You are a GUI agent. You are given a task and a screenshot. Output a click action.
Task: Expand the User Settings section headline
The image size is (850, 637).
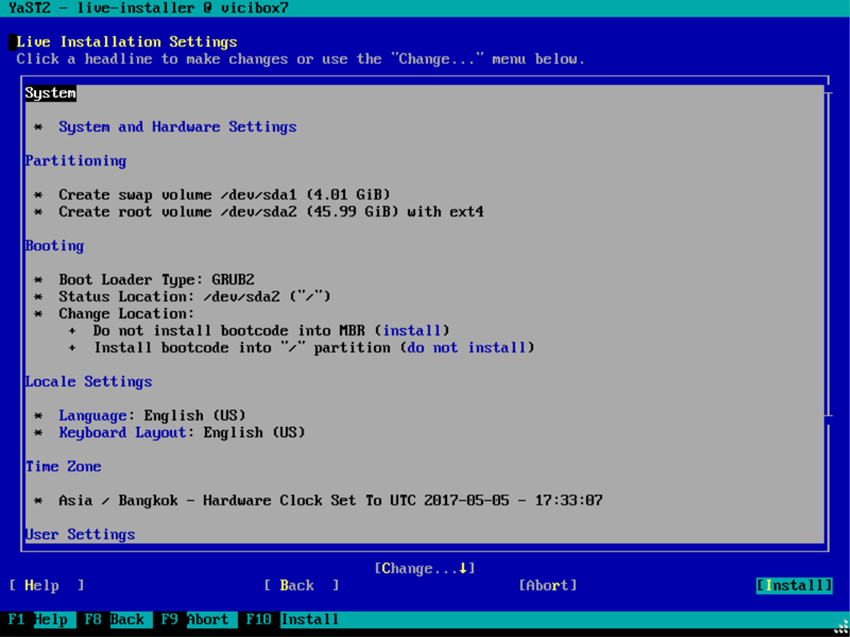pos(80,534)
